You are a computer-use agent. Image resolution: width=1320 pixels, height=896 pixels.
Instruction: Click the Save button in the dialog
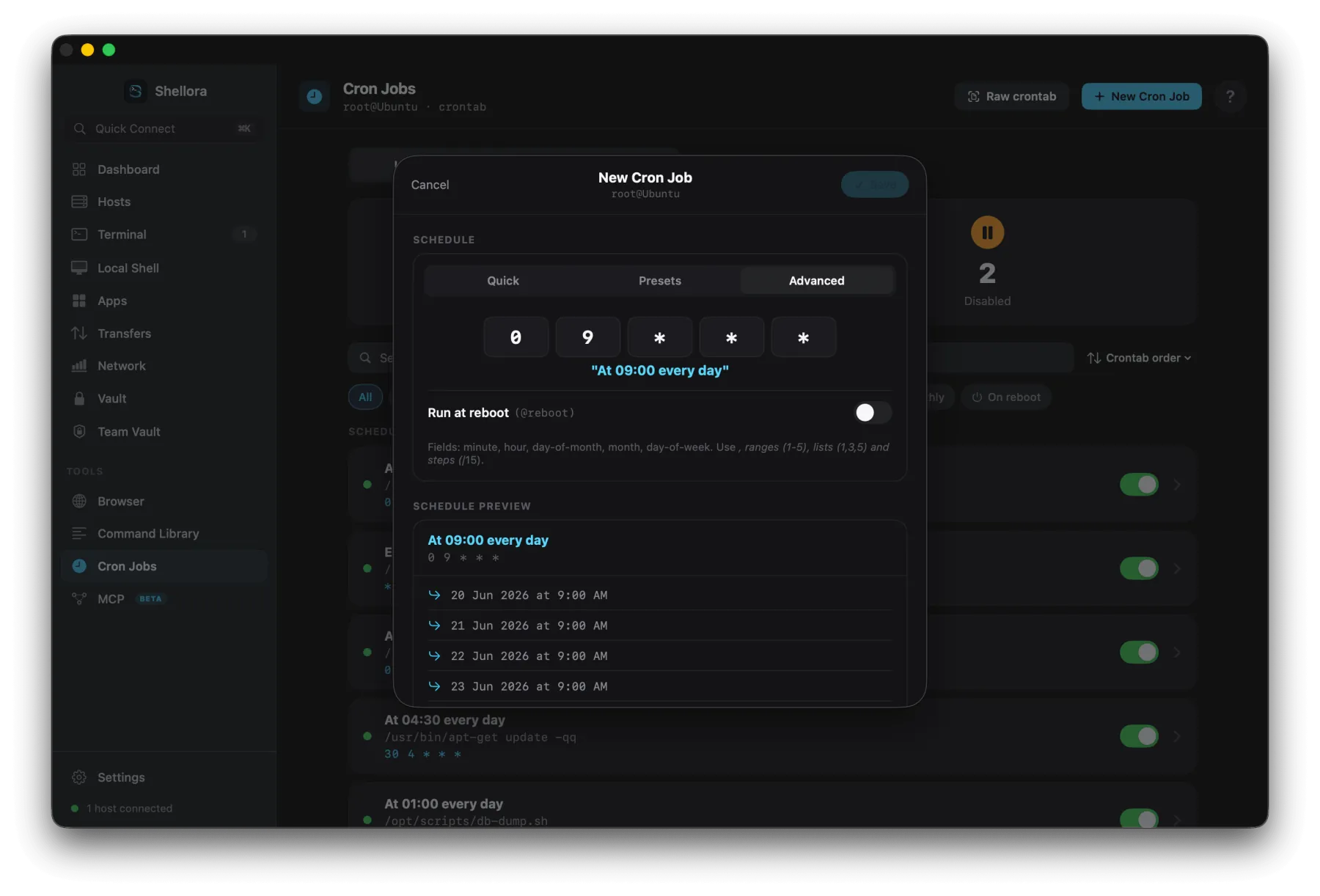[x=875, y=185]
